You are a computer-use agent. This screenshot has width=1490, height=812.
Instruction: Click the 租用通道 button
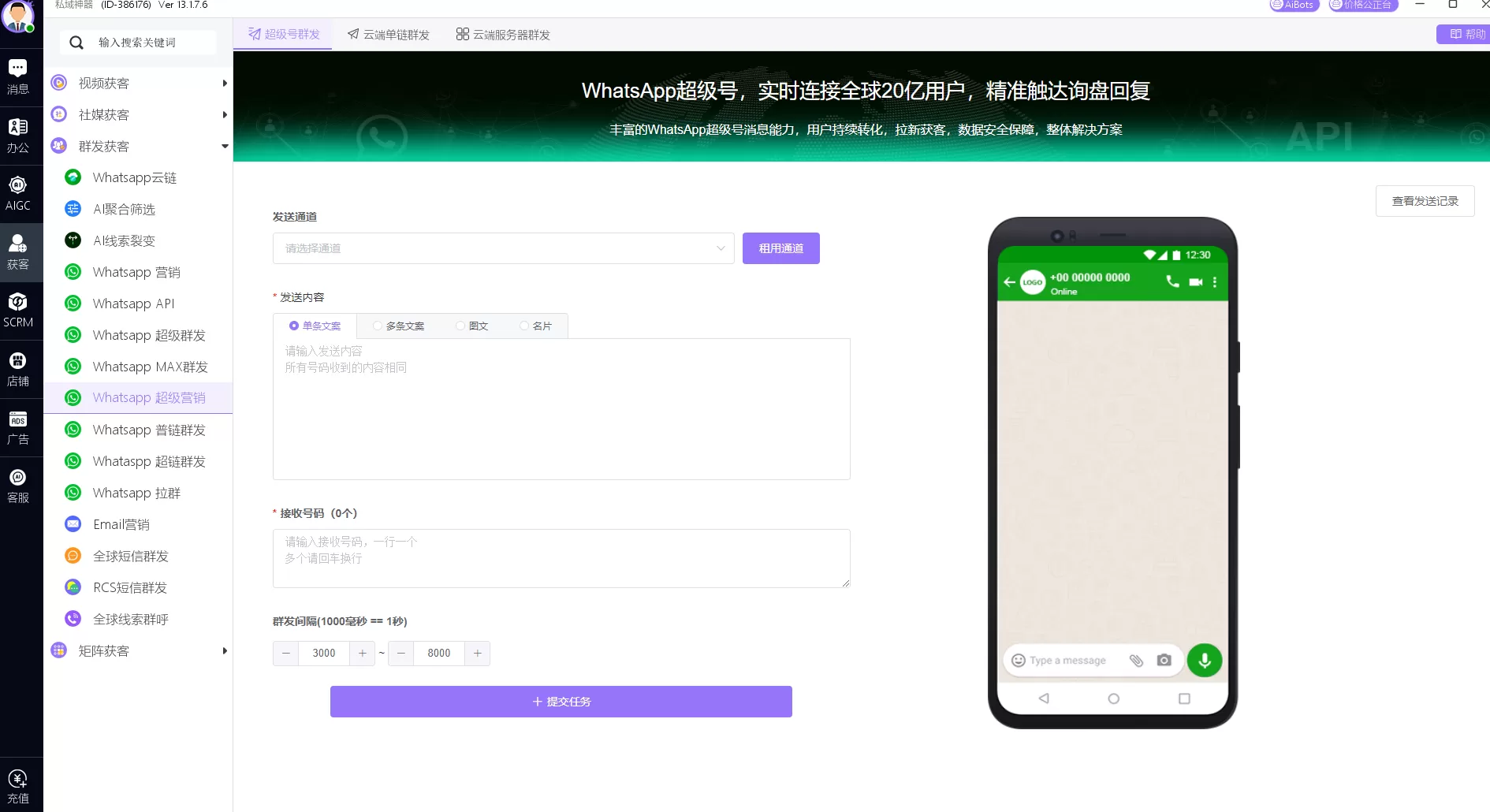click(781, 248)
